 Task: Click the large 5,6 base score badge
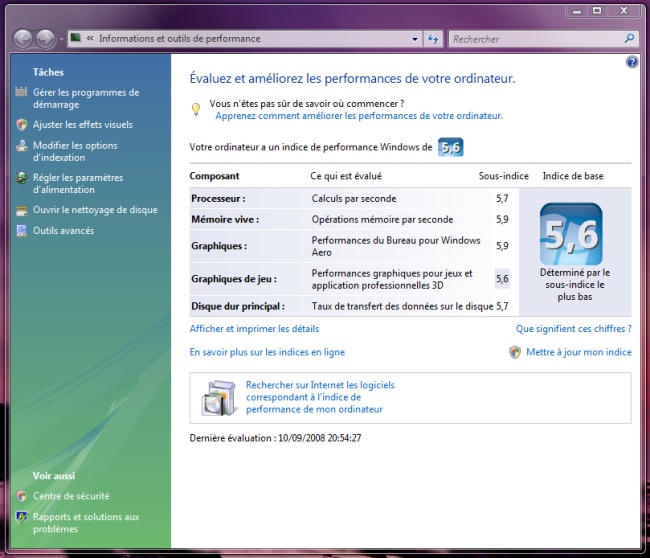pyautogui.click(x=571, y=234)
